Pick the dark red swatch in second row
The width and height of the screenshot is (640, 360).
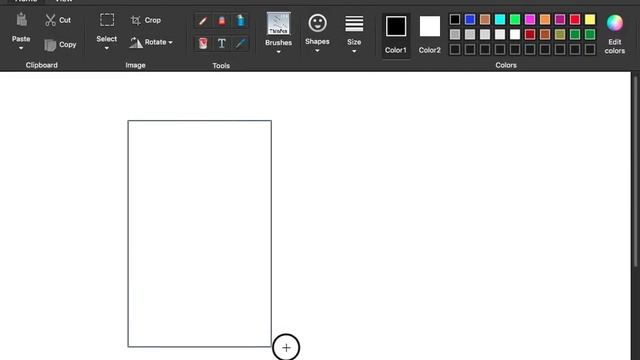(530, 34)
